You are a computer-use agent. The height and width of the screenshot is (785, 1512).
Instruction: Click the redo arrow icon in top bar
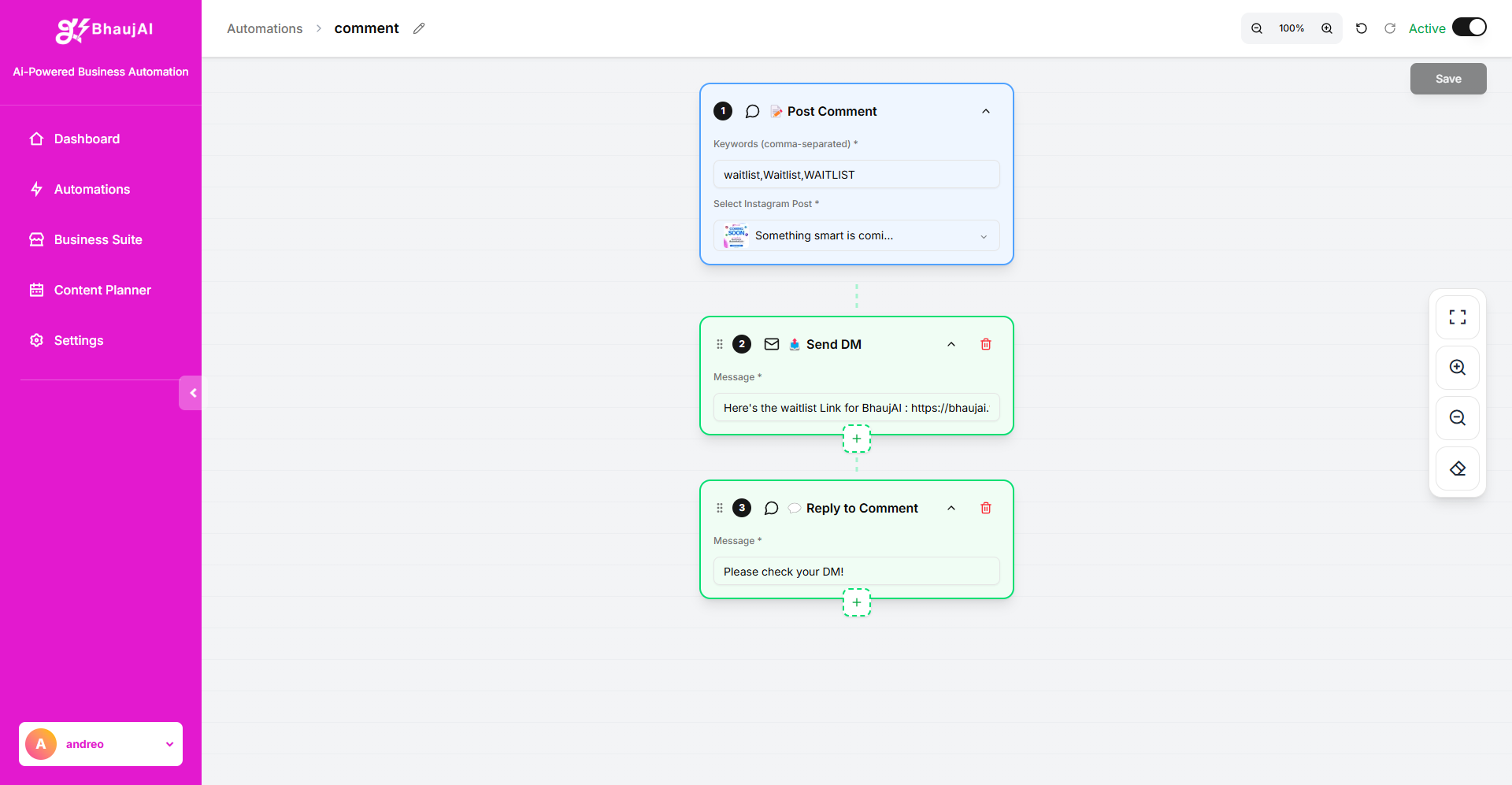pyautogui.click(x=1390, y=28)
